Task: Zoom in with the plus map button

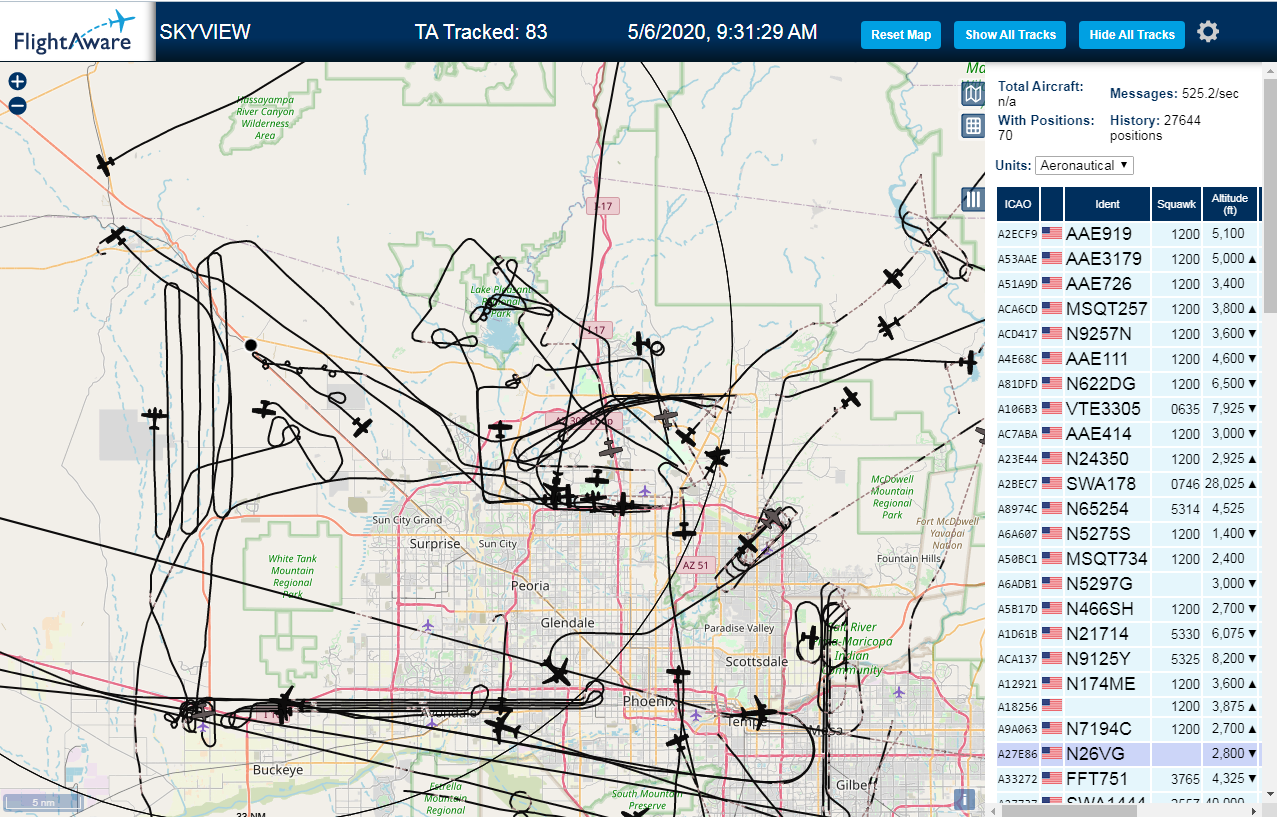Action: tap(17, 82)
